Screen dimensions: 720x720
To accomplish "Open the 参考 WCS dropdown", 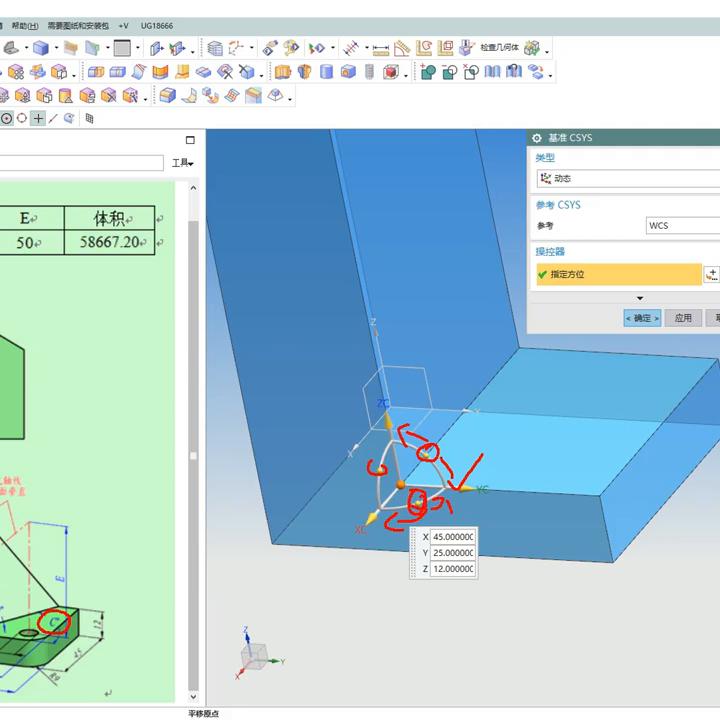I will [682, 226].
